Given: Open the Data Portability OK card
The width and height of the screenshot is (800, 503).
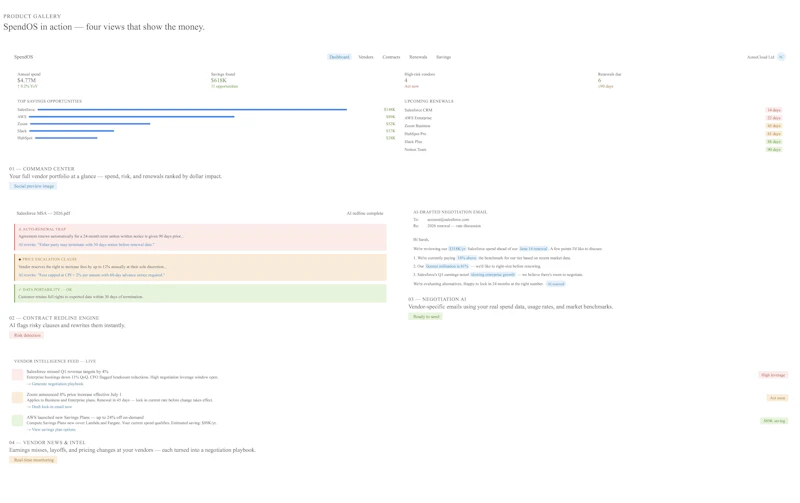Looking at the screenshot, I should [x=200, y=293].
